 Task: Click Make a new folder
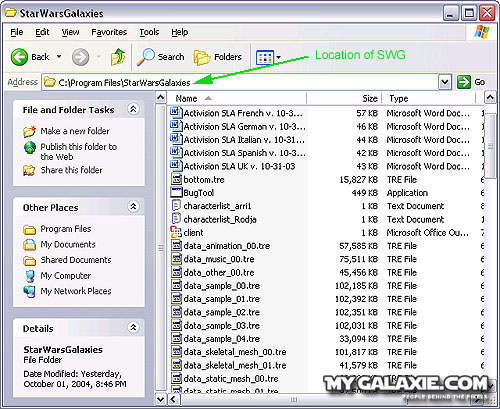pos(75,131)
